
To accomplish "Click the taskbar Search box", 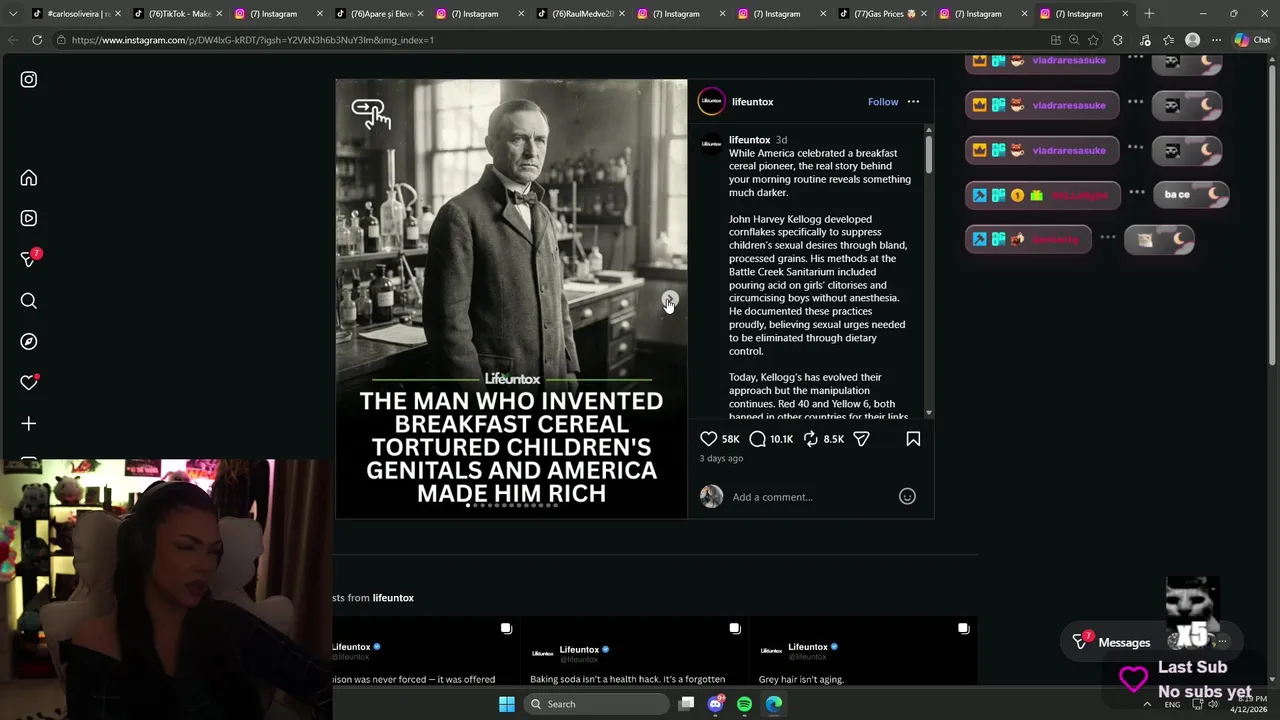I will pos(597,704).
